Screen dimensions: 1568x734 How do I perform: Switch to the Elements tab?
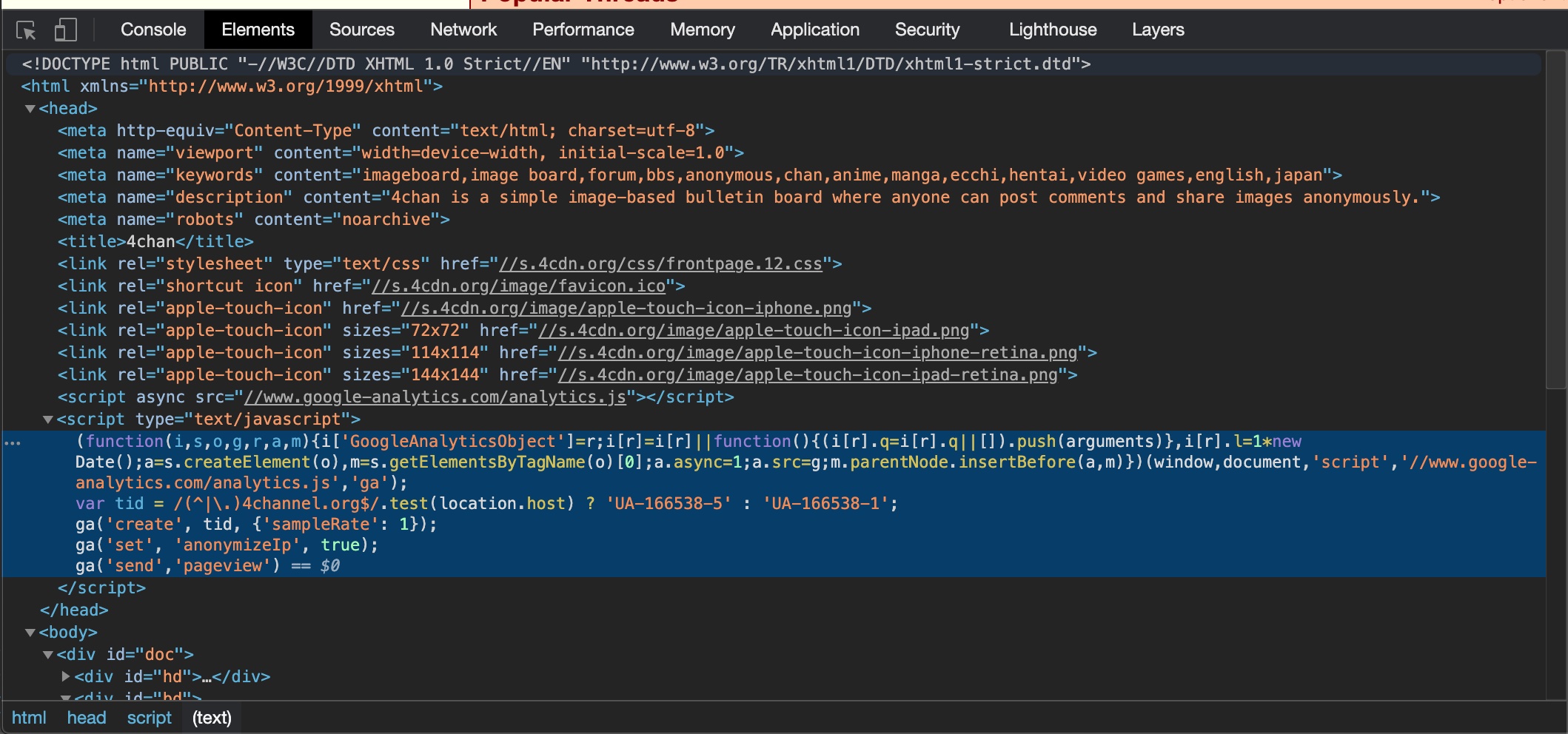[258, 30]
